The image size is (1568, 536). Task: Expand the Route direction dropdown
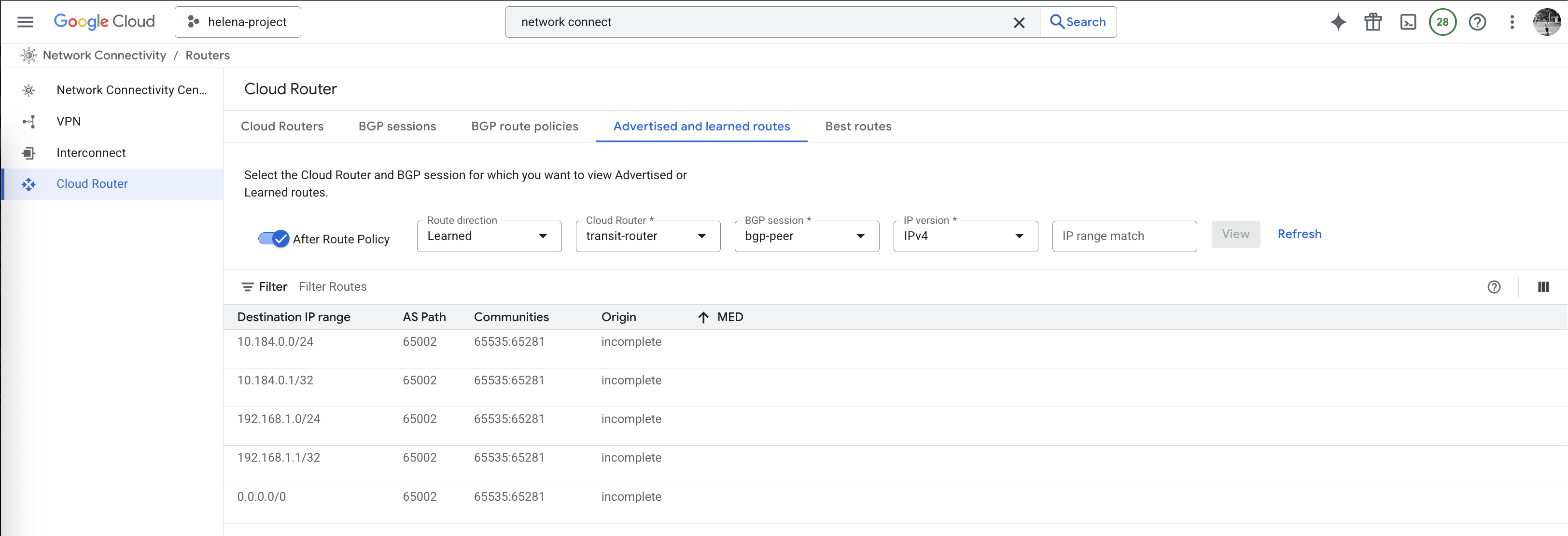pyautogui.click(x=489, y=236)
